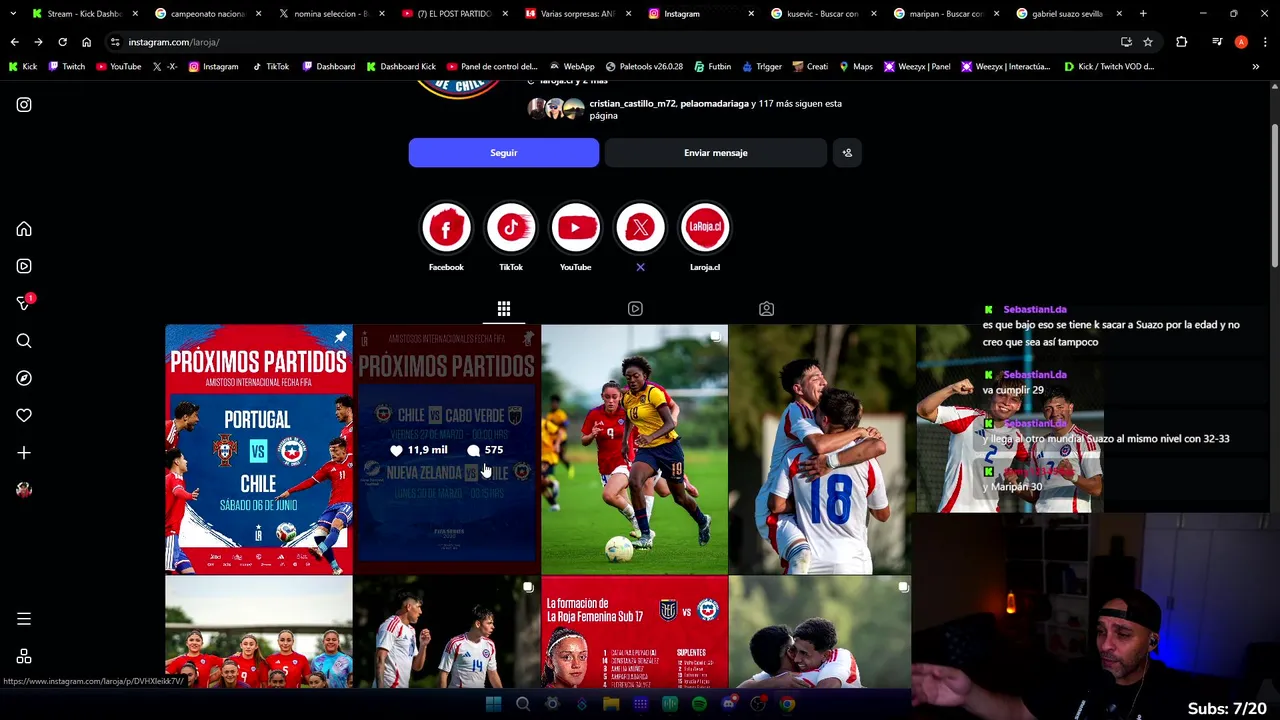
Task: Open Notifications heart icon
Action: click(24, 415)
